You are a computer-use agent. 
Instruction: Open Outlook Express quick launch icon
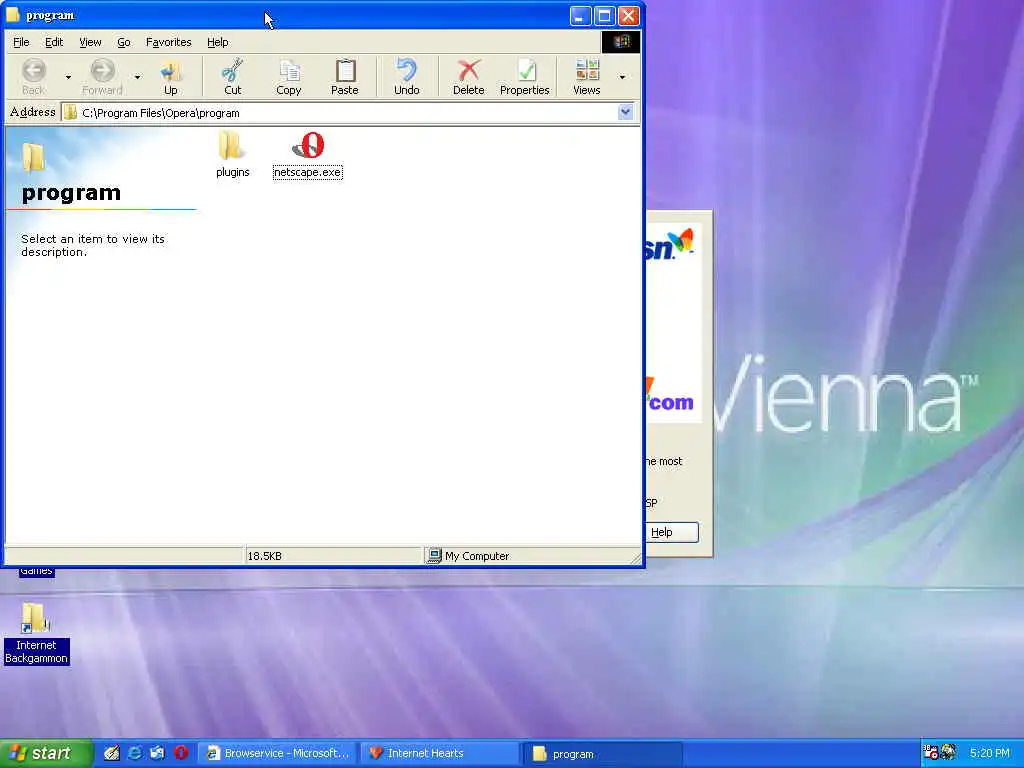[157, 753]
